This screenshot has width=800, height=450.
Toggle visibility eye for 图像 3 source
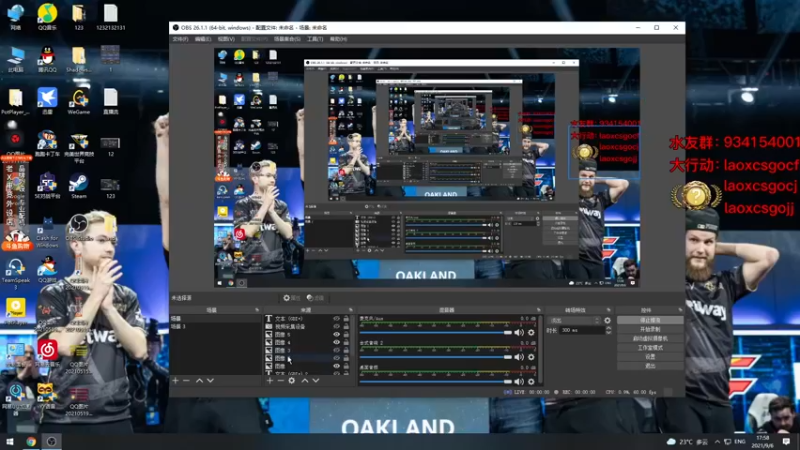[336, 351]
